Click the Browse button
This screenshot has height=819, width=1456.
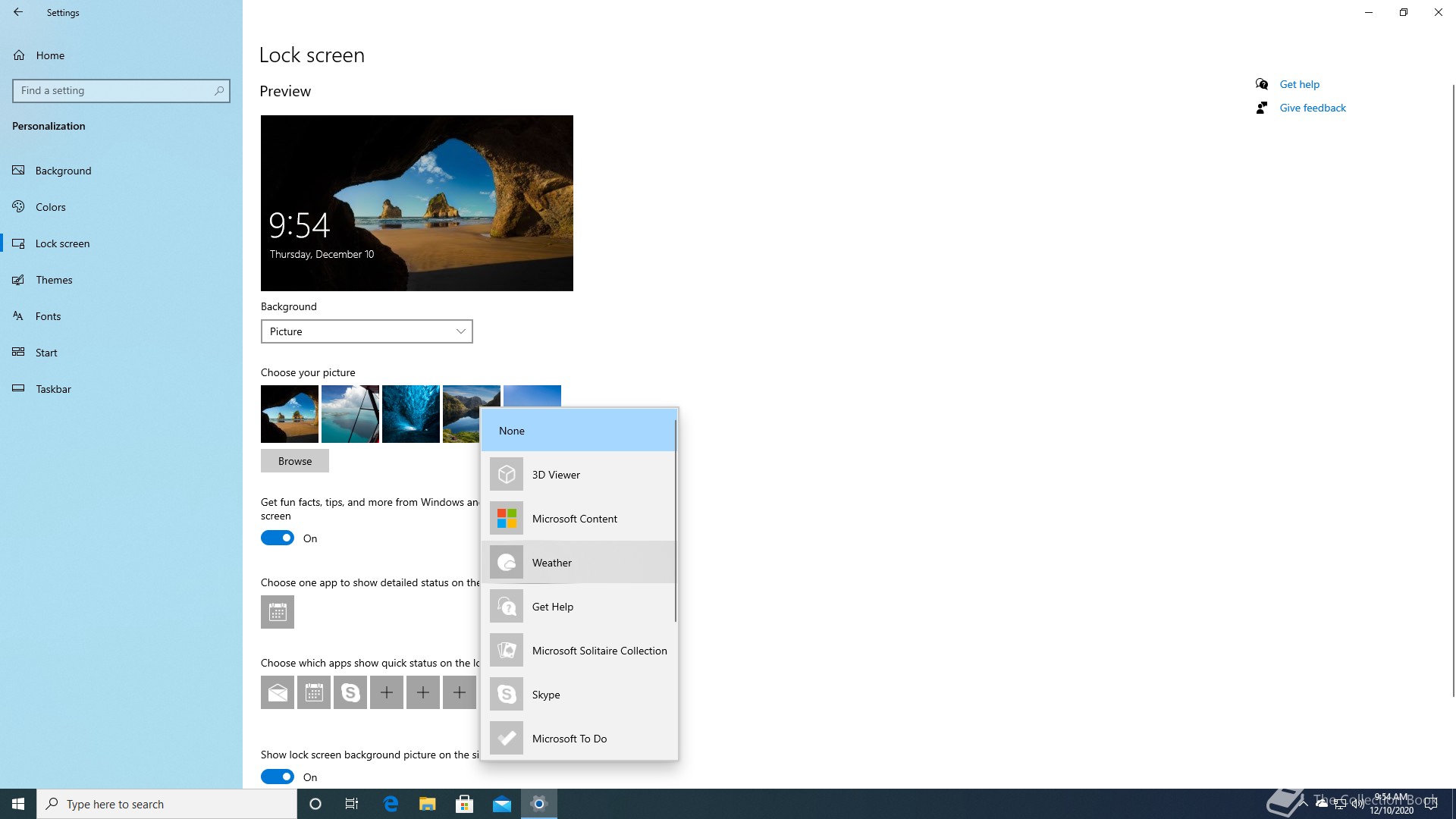295,461
